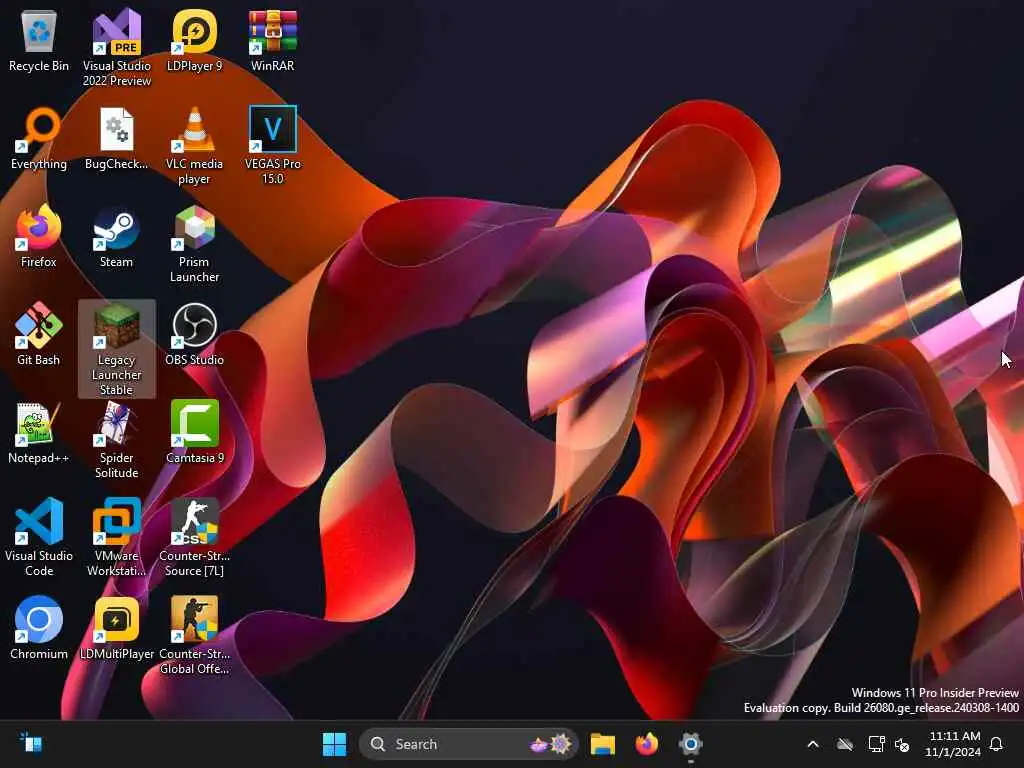Open the notifications bell icon

(996, 744)
